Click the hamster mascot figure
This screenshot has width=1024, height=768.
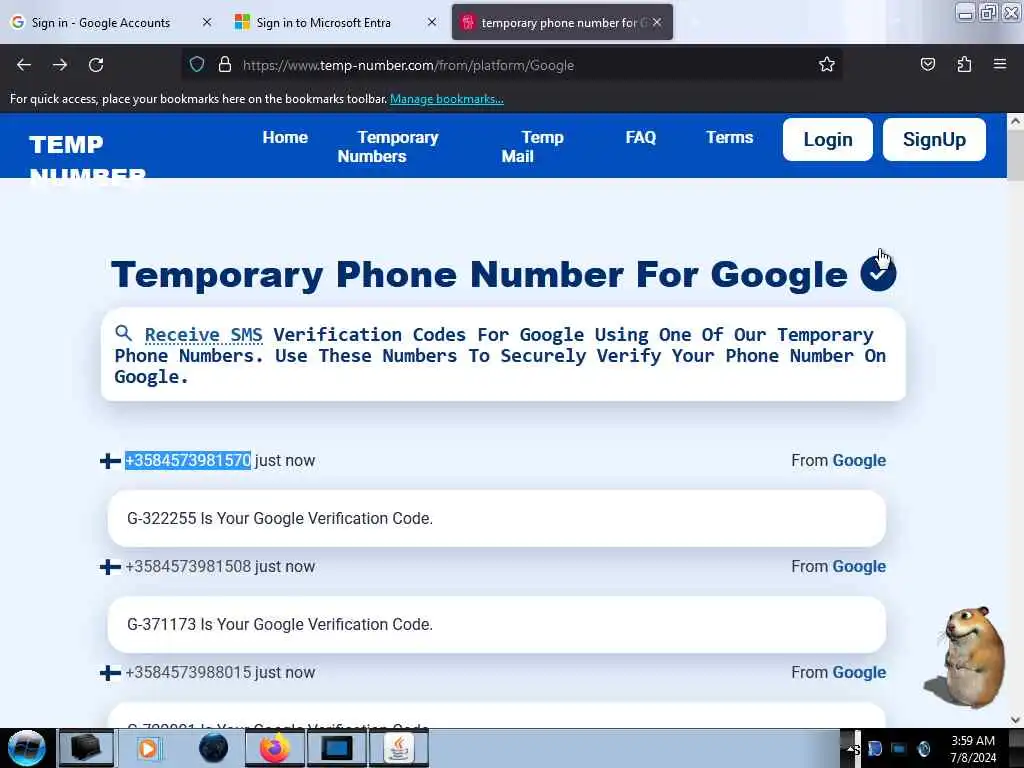point(966,656)
